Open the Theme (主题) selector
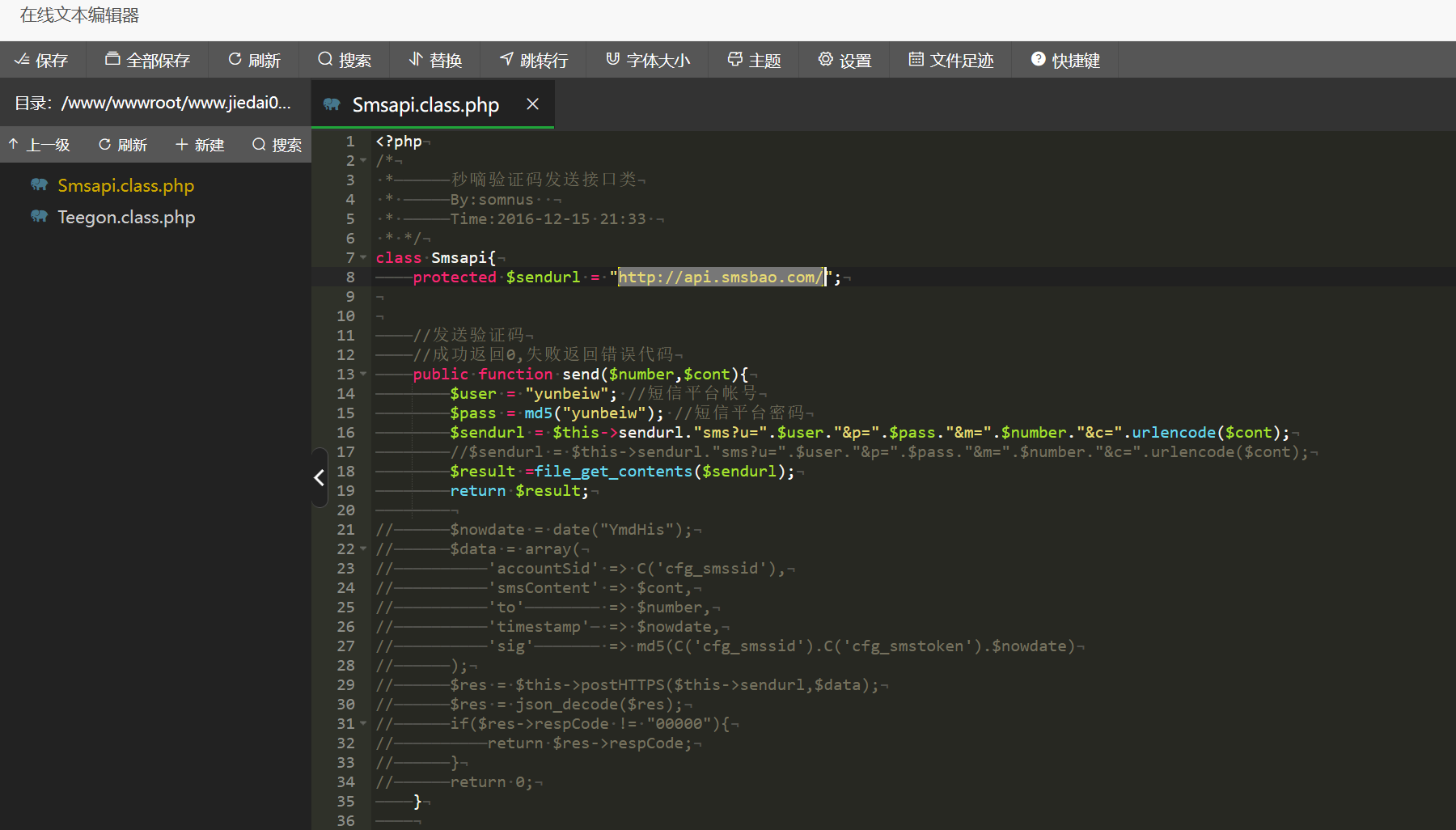This screenshot has height=830, width=1456. 754,60
